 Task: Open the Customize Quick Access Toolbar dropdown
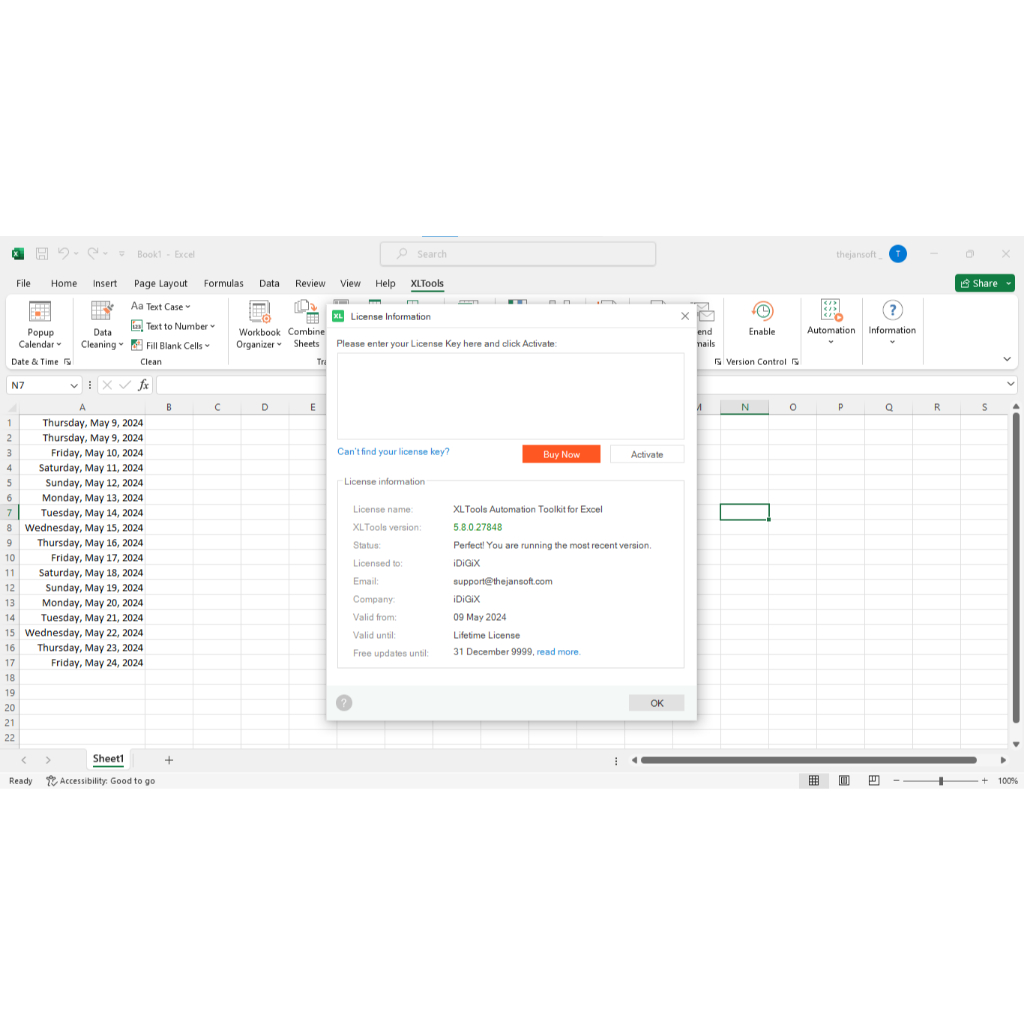pyautogui.click(x=121, y=254)
